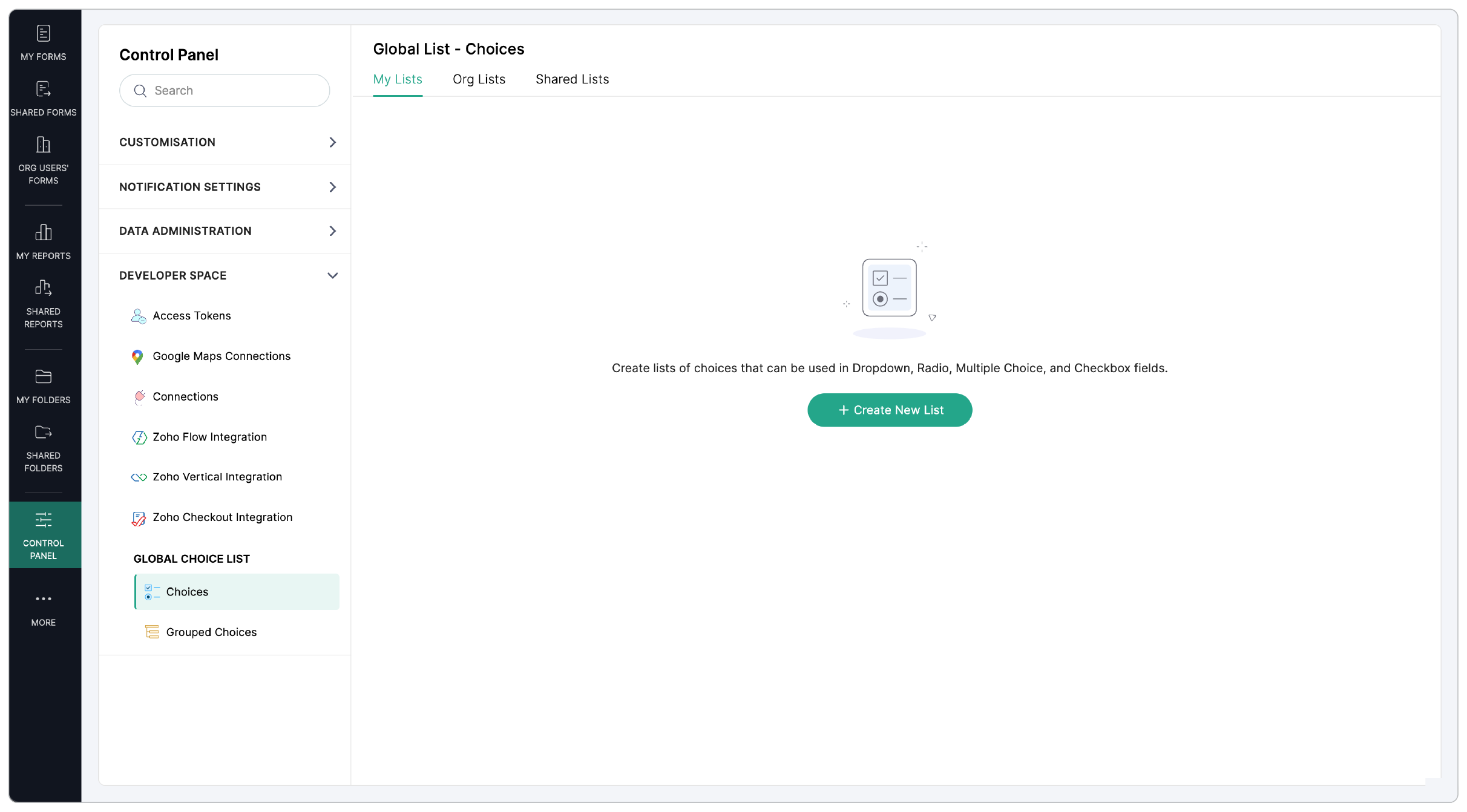Switch to Org Lists tab
The width and height of the screenshot is (1467, 812).
479,79
